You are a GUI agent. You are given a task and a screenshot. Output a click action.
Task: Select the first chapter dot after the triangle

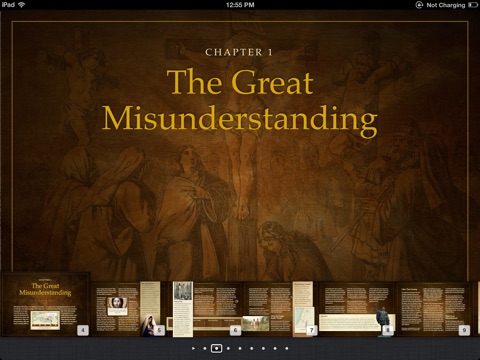(205, 348)
